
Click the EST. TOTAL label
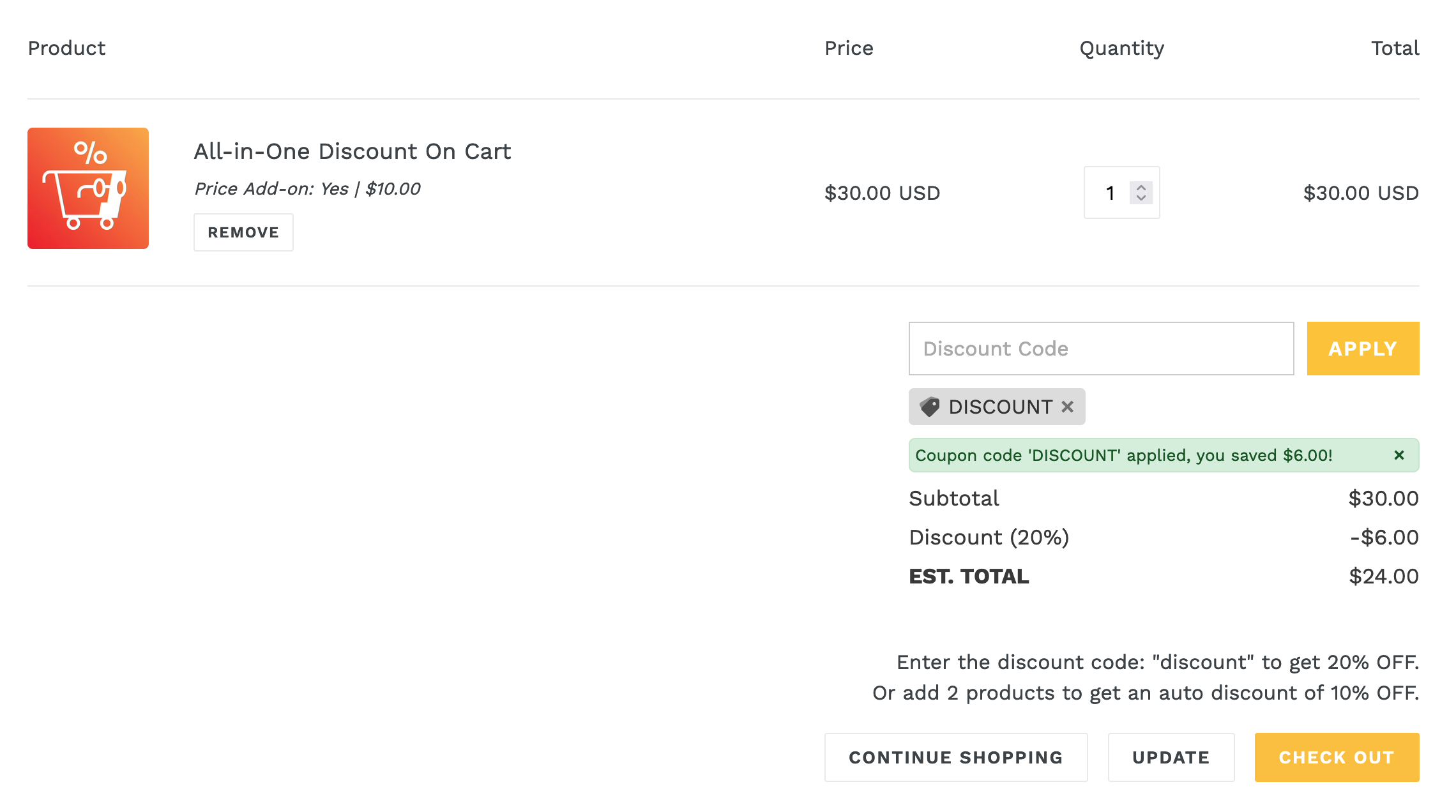(x=969, y=576)
